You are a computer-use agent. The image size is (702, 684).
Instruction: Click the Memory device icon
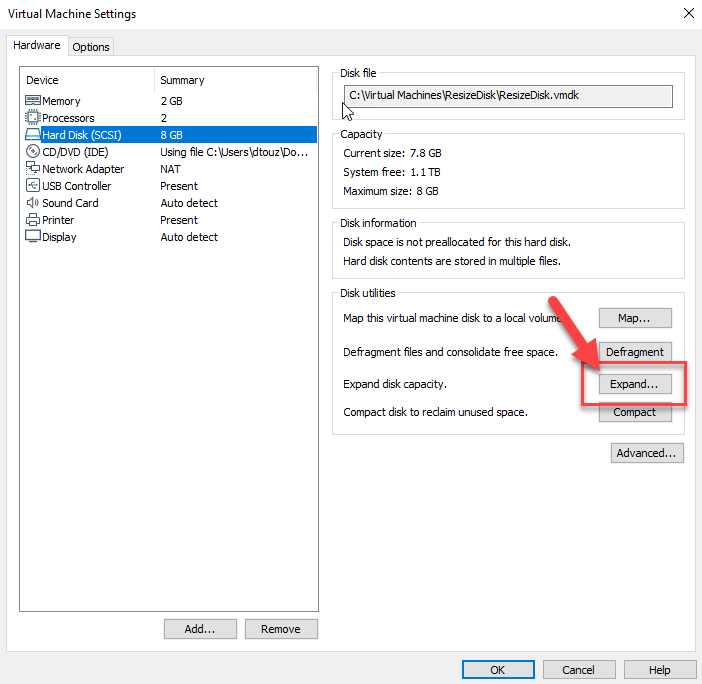(x=33, y=101)
